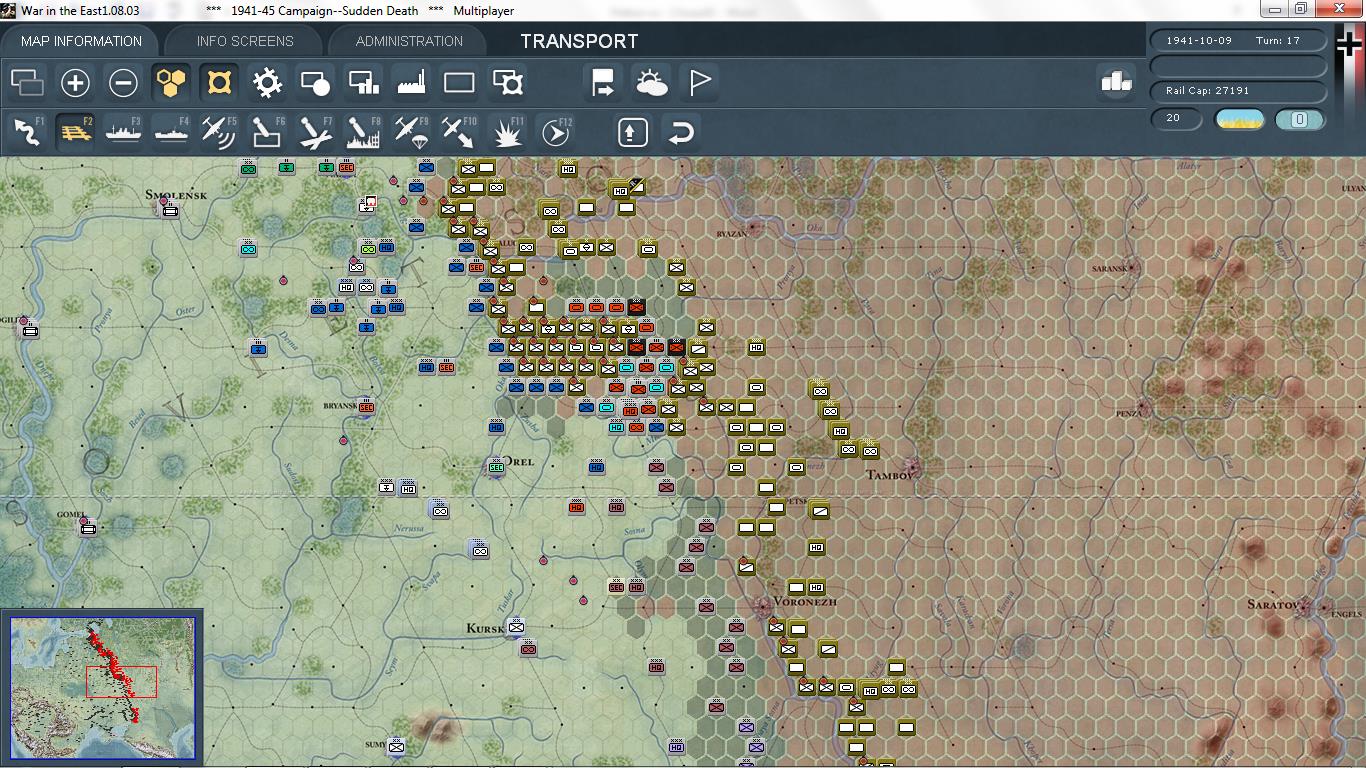Select the unit at Sumy
The image size is (1366, 768).
pyautogui.click(x=396, y=747)
